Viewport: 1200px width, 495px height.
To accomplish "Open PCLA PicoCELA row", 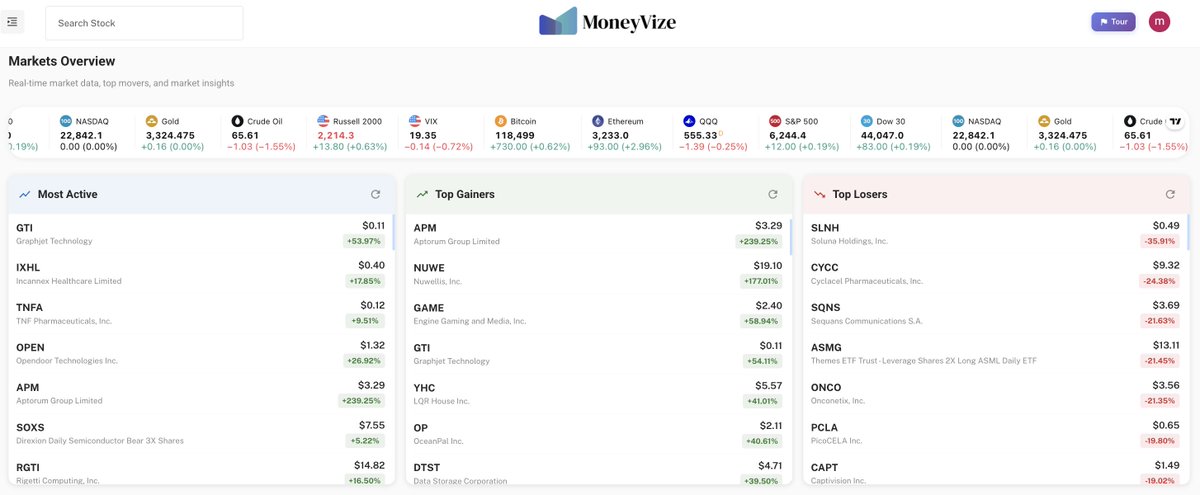I will click(x=995, y=433).
